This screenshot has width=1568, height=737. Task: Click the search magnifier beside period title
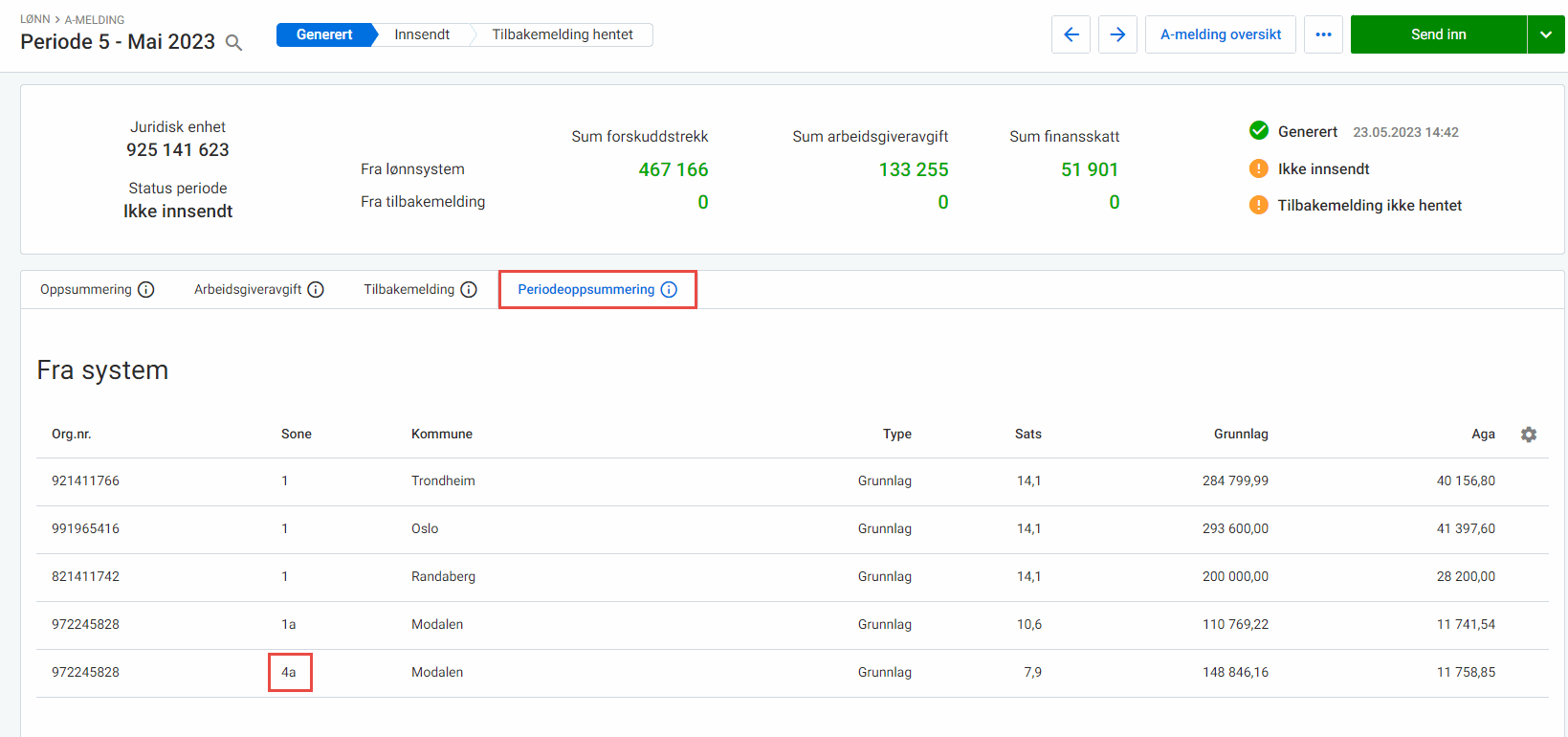point(233,43)
